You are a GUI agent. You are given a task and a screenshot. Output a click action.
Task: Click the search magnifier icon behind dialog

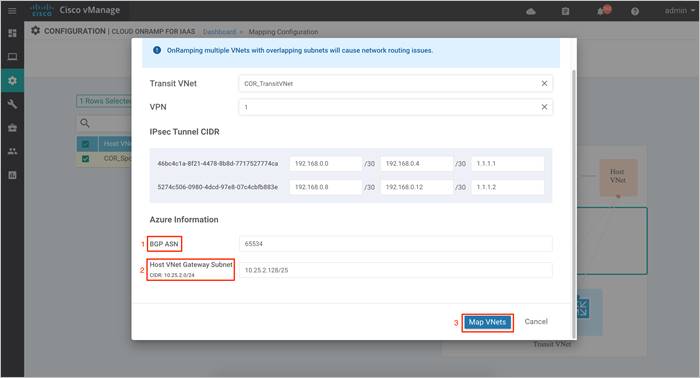[85, 123]
